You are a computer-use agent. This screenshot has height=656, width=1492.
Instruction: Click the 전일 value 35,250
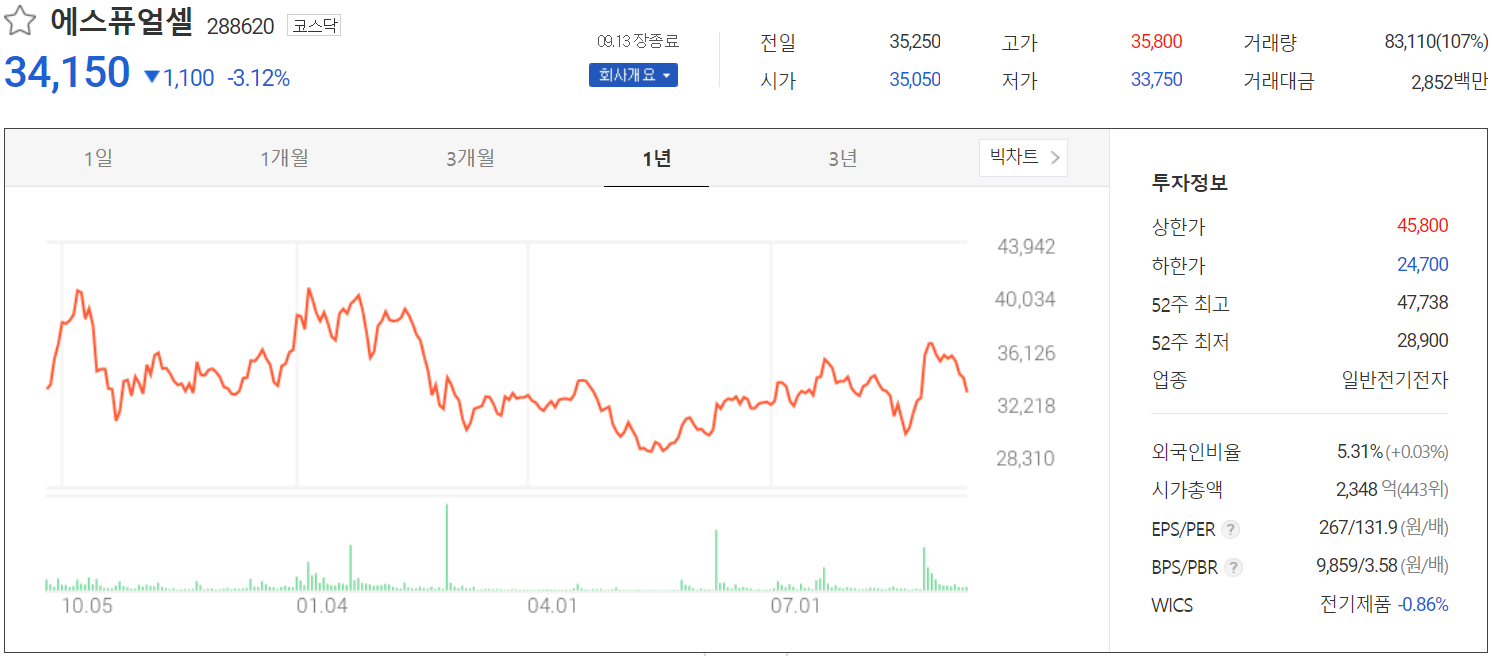point(915,42)
